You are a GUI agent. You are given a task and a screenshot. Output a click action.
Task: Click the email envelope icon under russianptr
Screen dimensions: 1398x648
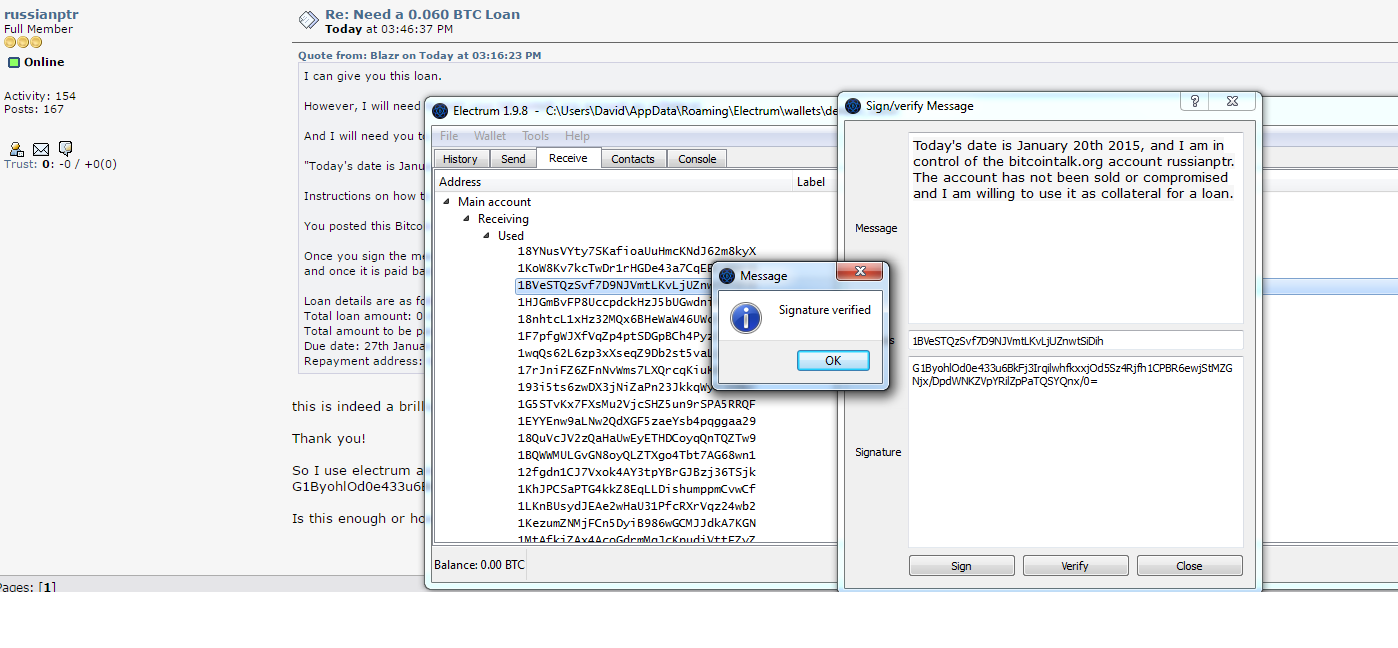pos(41,149)
